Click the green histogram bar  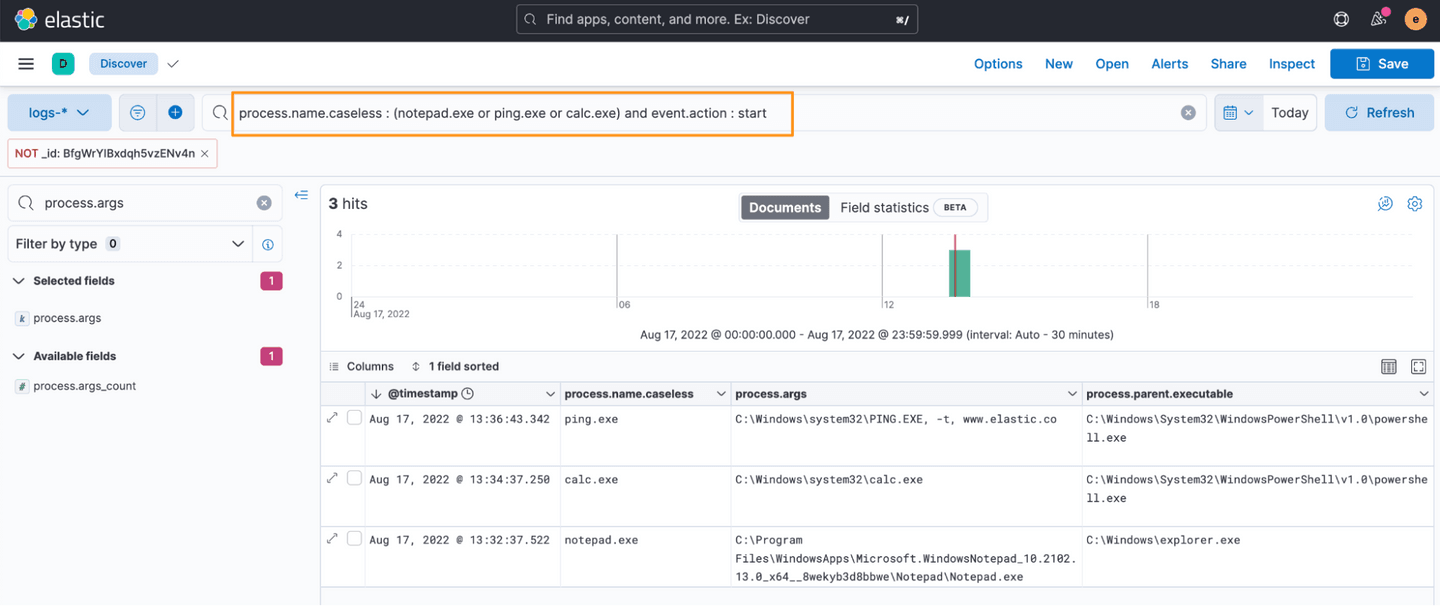[x=959, y=273]
